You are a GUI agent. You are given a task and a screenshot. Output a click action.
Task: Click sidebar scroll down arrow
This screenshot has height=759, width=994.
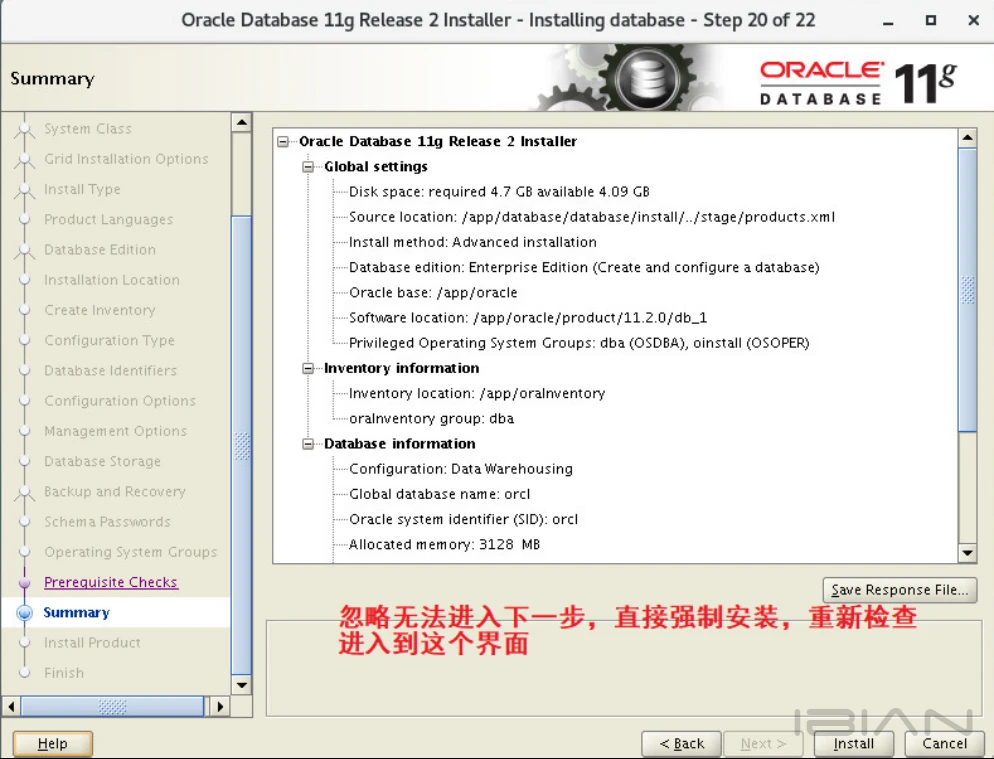pos(242,685)
